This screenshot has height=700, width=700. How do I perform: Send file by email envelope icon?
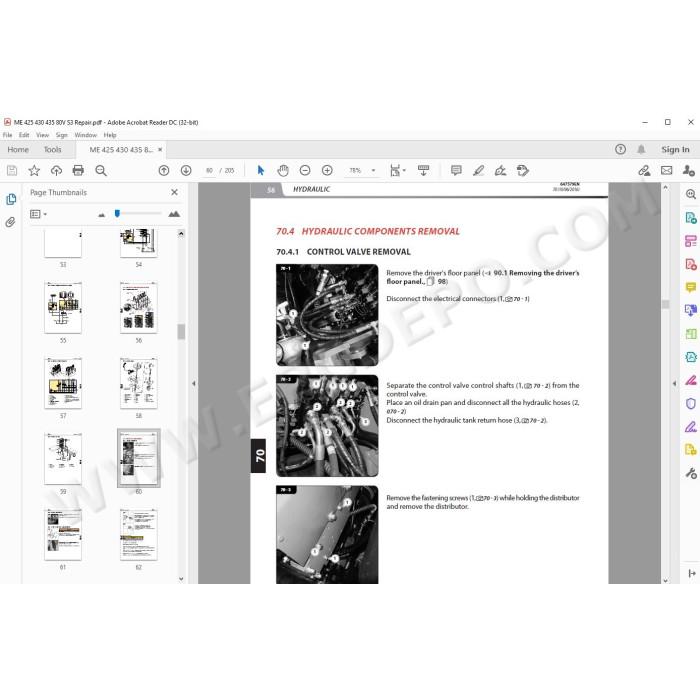667,170
